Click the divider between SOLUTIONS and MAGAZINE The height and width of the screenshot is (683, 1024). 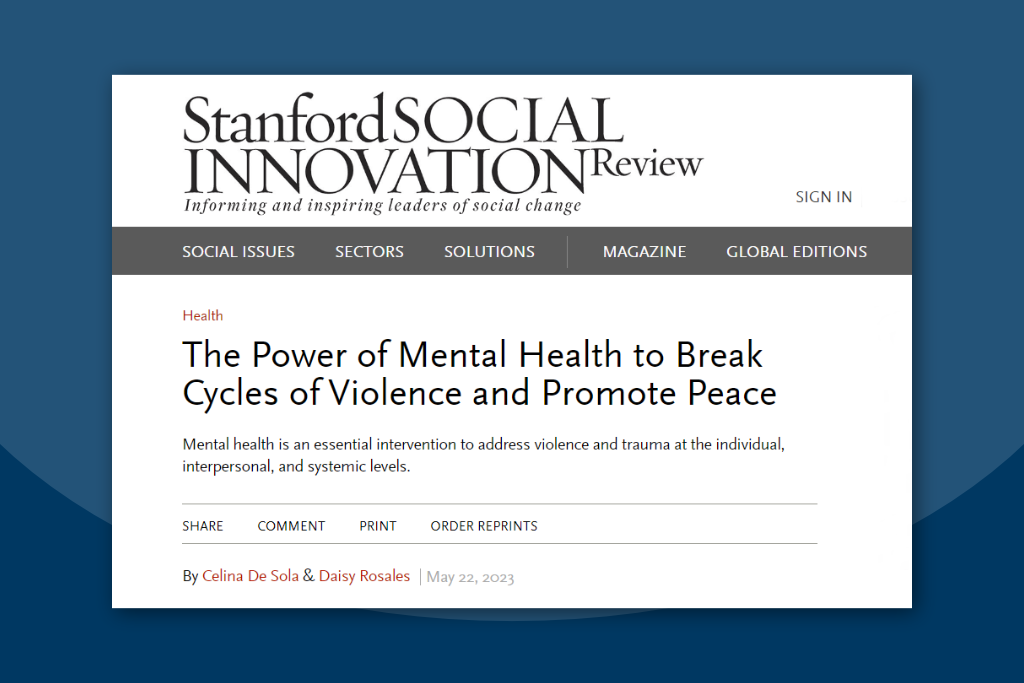coord(568,251)
